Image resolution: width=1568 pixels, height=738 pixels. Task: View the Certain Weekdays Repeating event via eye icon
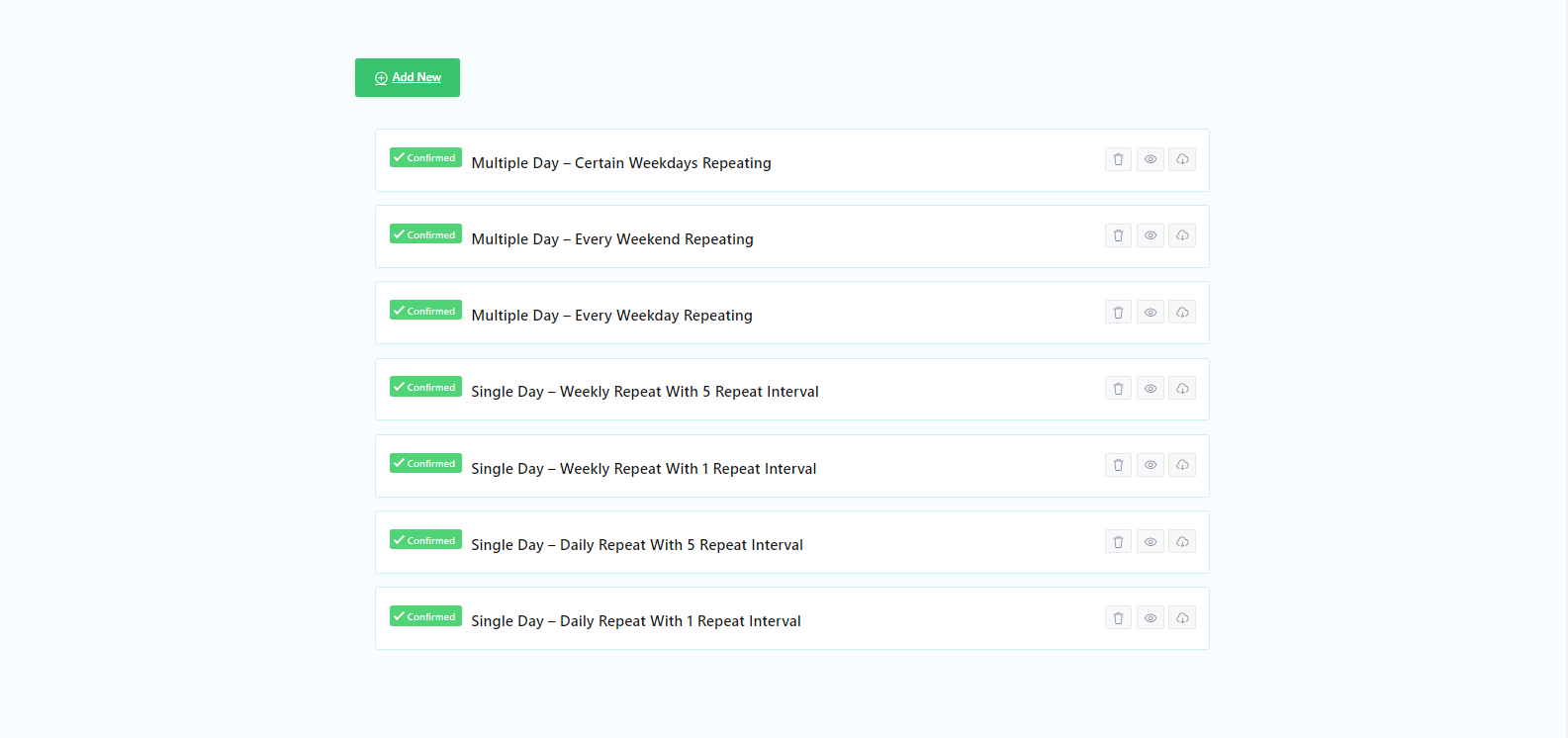(x=1150, y=159)
